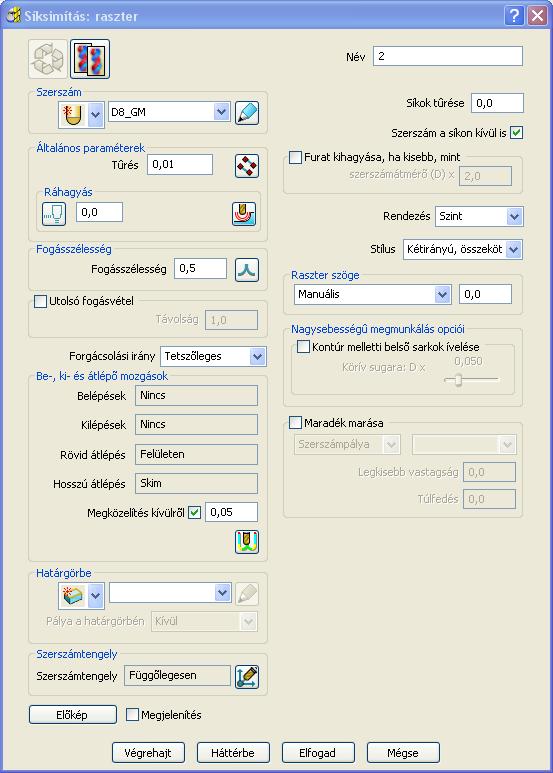Click the Tűrés value field
Viewport: 553px width, 773px height.
tap(180, 165)
